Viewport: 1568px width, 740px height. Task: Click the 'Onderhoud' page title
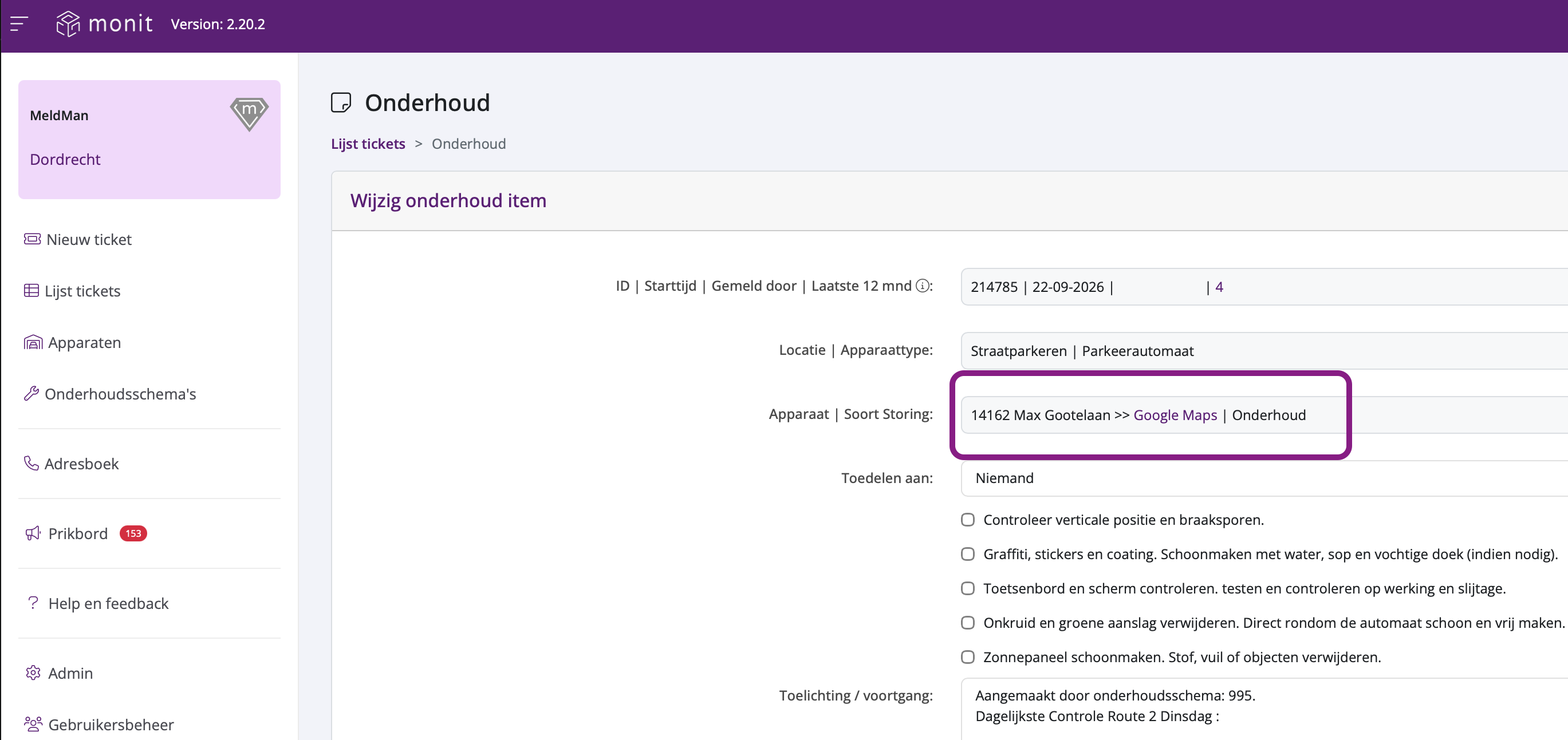point(427,102)
